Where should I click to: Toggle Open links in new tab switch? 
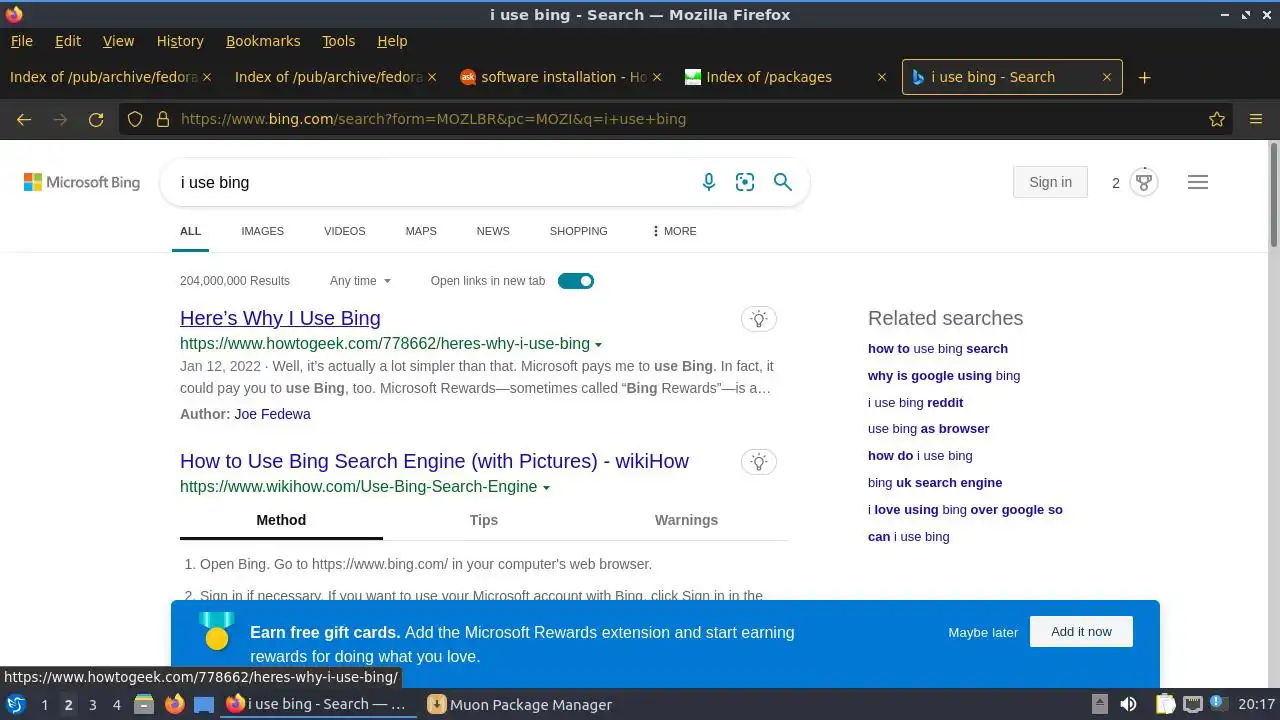(576, 281)
